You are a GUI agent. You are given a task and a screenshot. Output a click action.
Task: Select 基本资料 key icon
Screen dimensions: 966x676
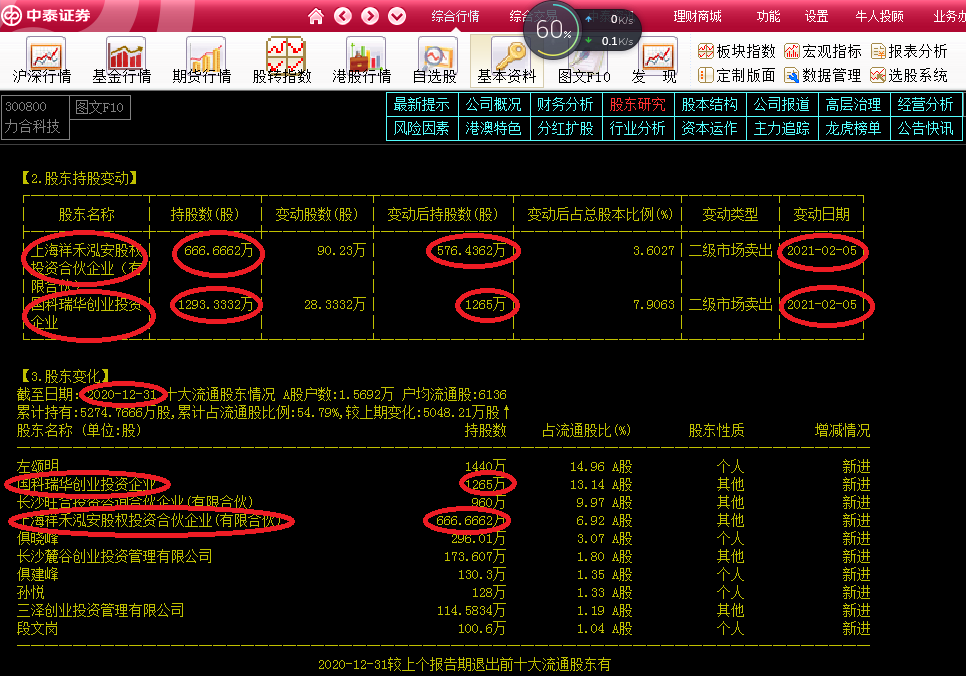point(506,60)
